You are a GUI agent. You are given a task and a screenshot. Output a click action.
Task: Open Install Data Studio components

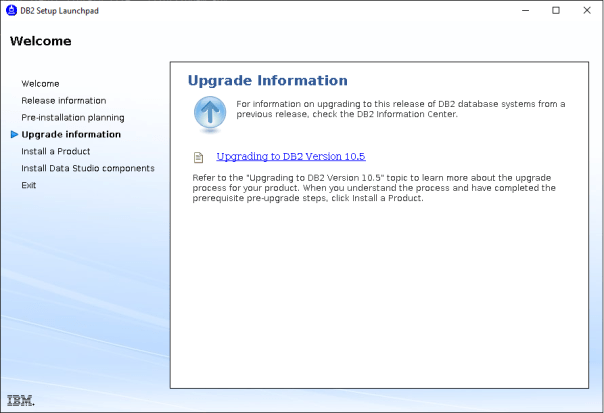(x=87, y=168)
